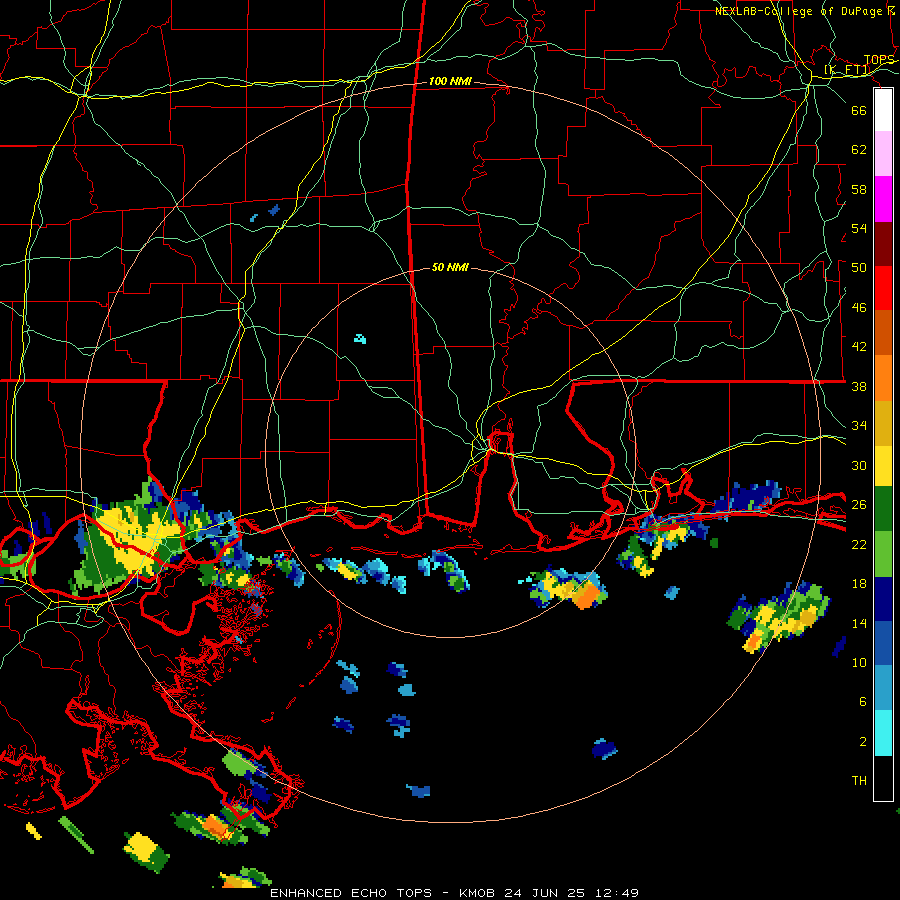Pick the gold legend swatch below orange

(883, 424)
